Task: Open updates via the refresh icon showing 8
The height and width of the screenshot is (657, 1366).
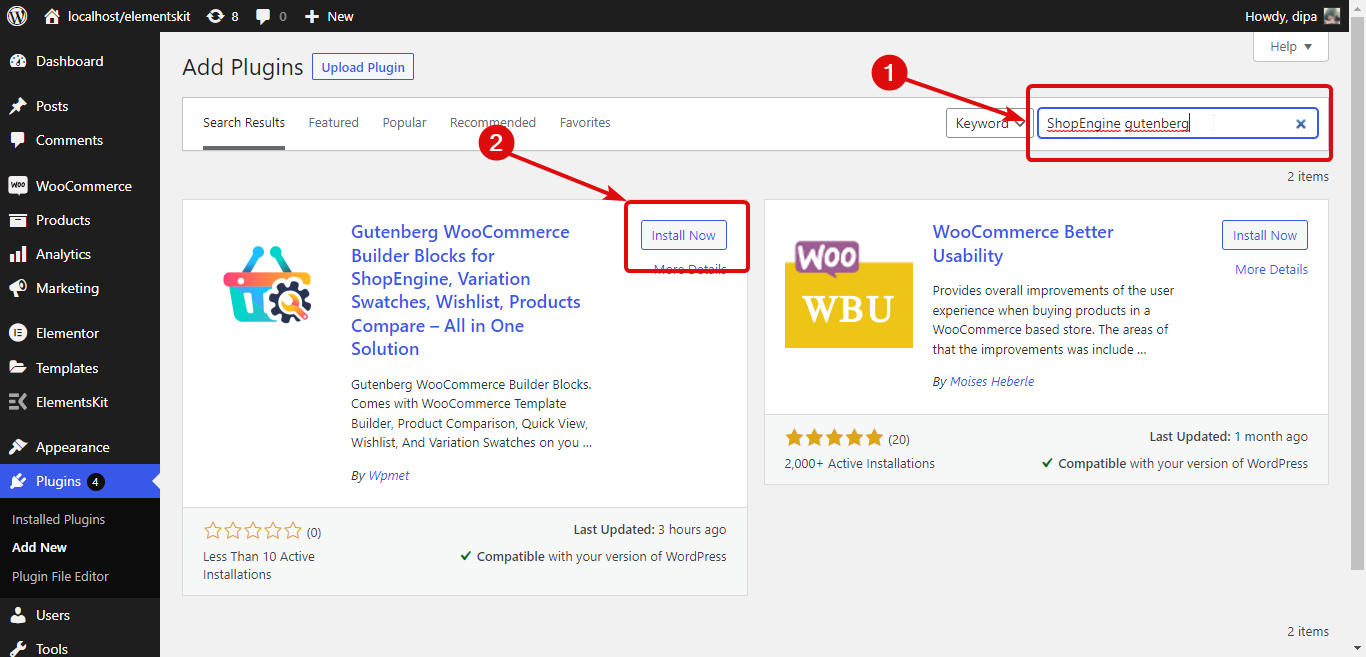Action: (x=214, y=15)
